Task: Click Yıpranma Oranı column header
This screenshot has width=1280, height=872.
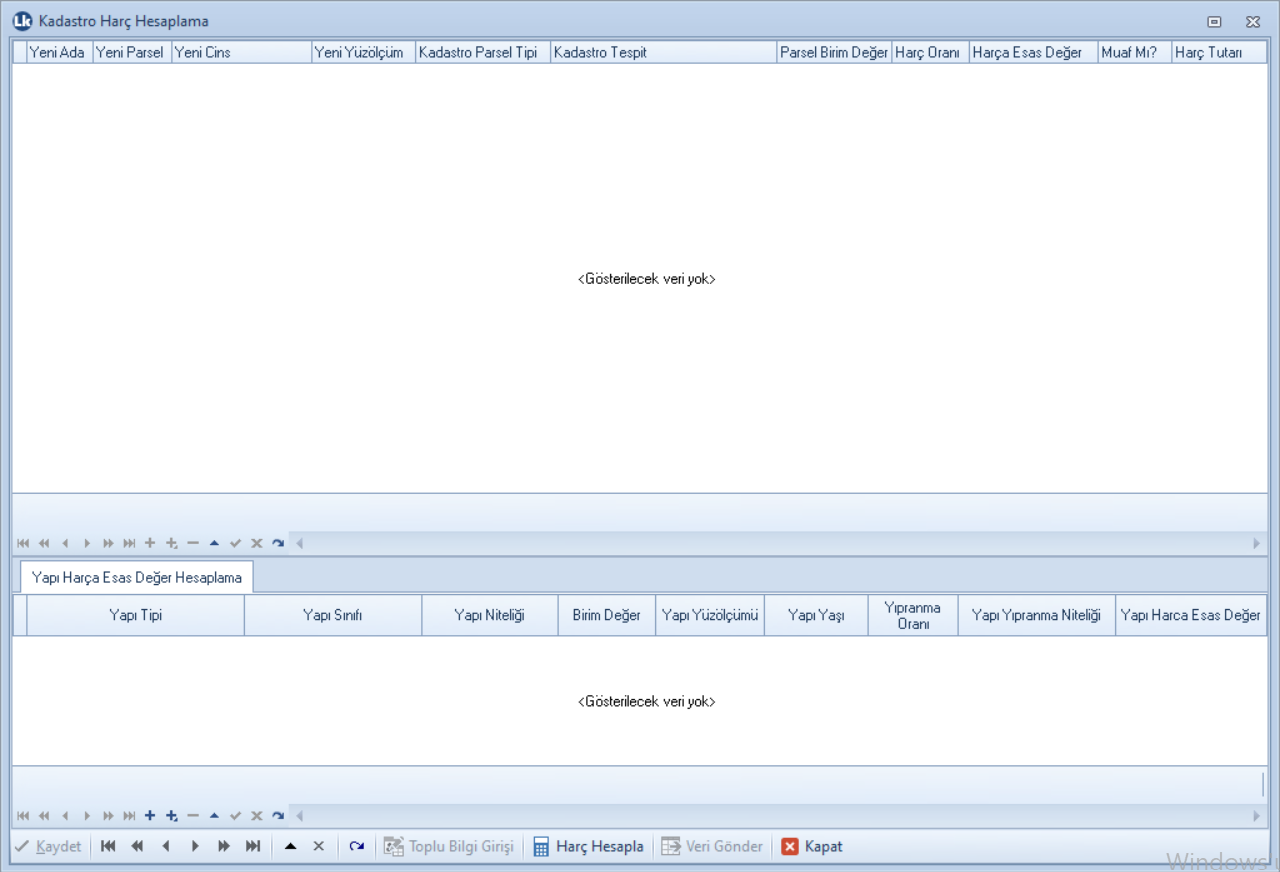Action: coord(913,615)
